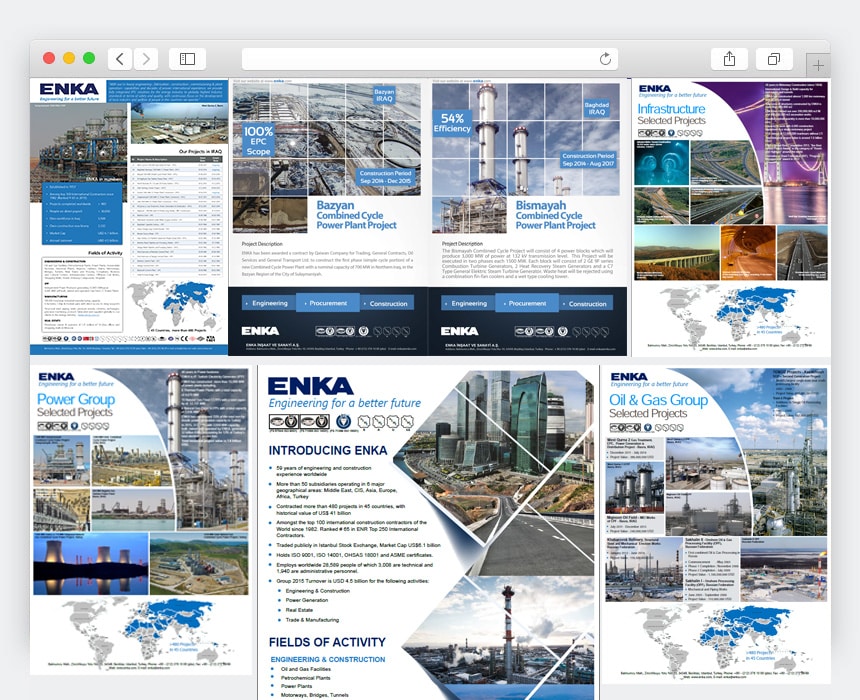Click Procurement step in the Bazyan brochure
The height and width of the screenshot is (700, 860).
328,303
